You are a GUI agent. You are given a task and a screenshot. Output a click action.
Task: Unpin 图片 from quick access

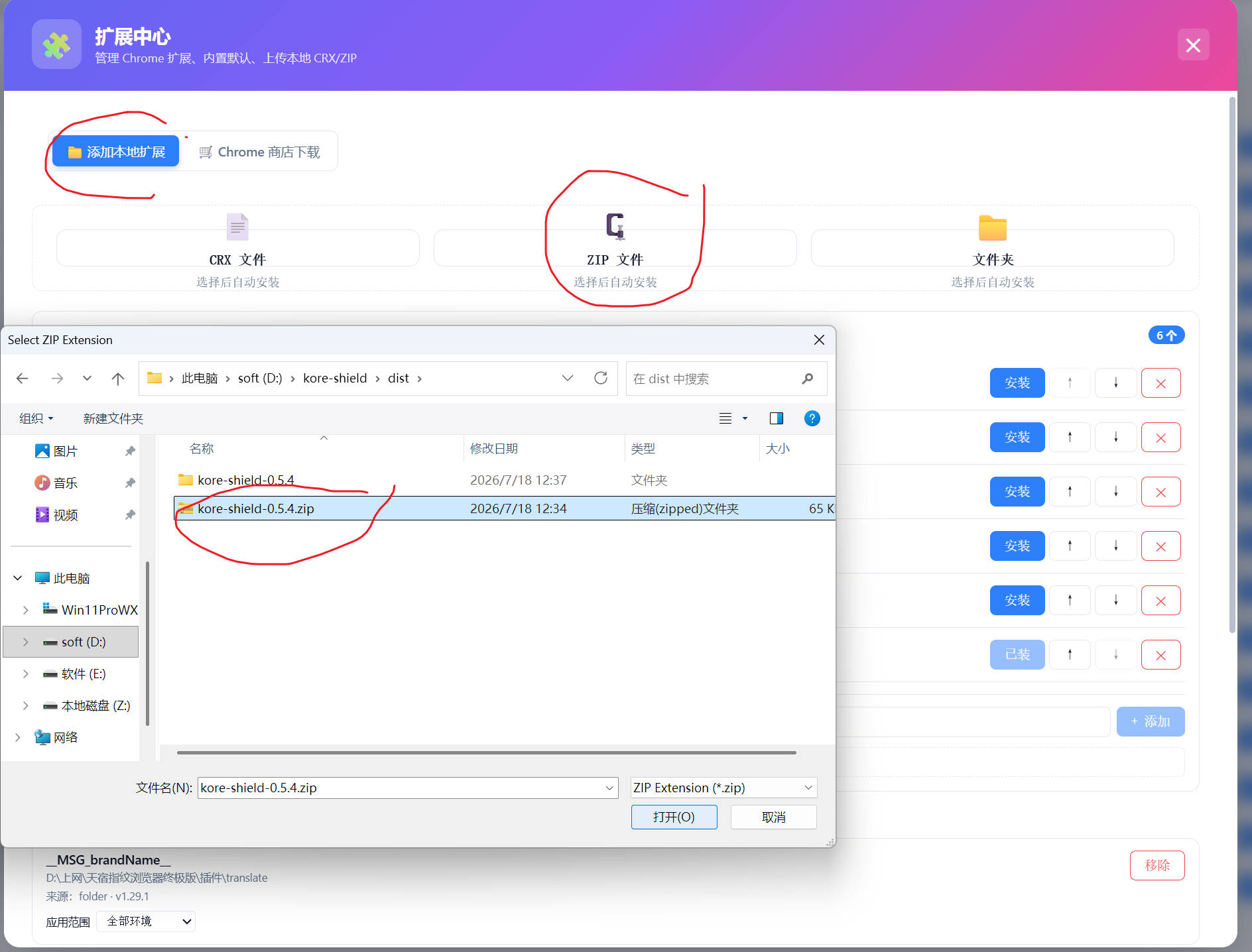130,451
